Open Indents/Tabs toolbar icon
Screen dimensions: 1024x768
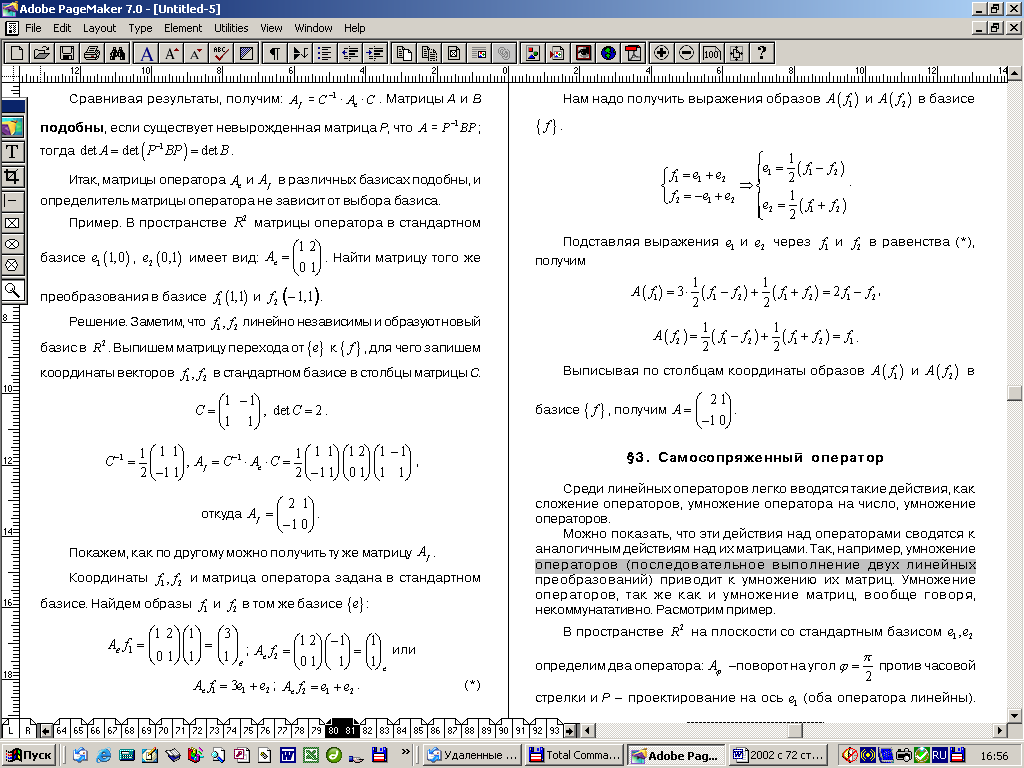[300, 53]
